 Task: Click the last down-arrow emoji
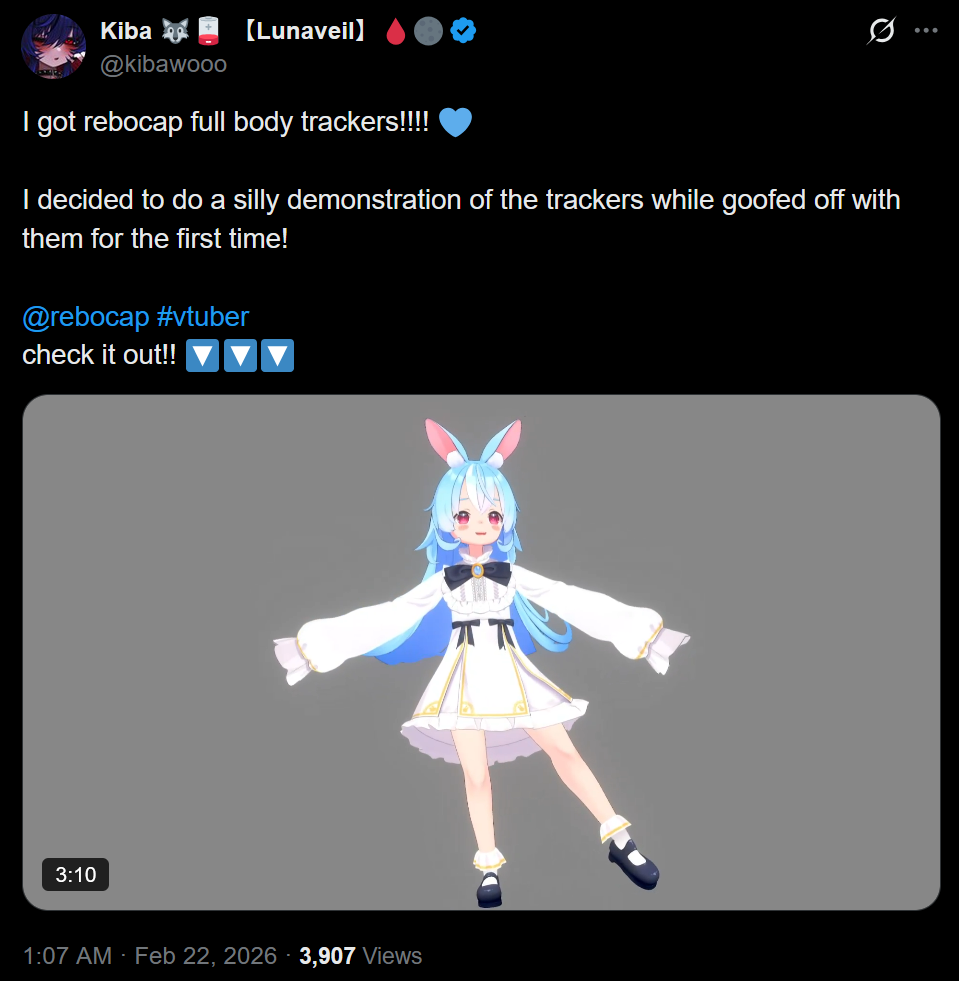[x=277, y=355]
